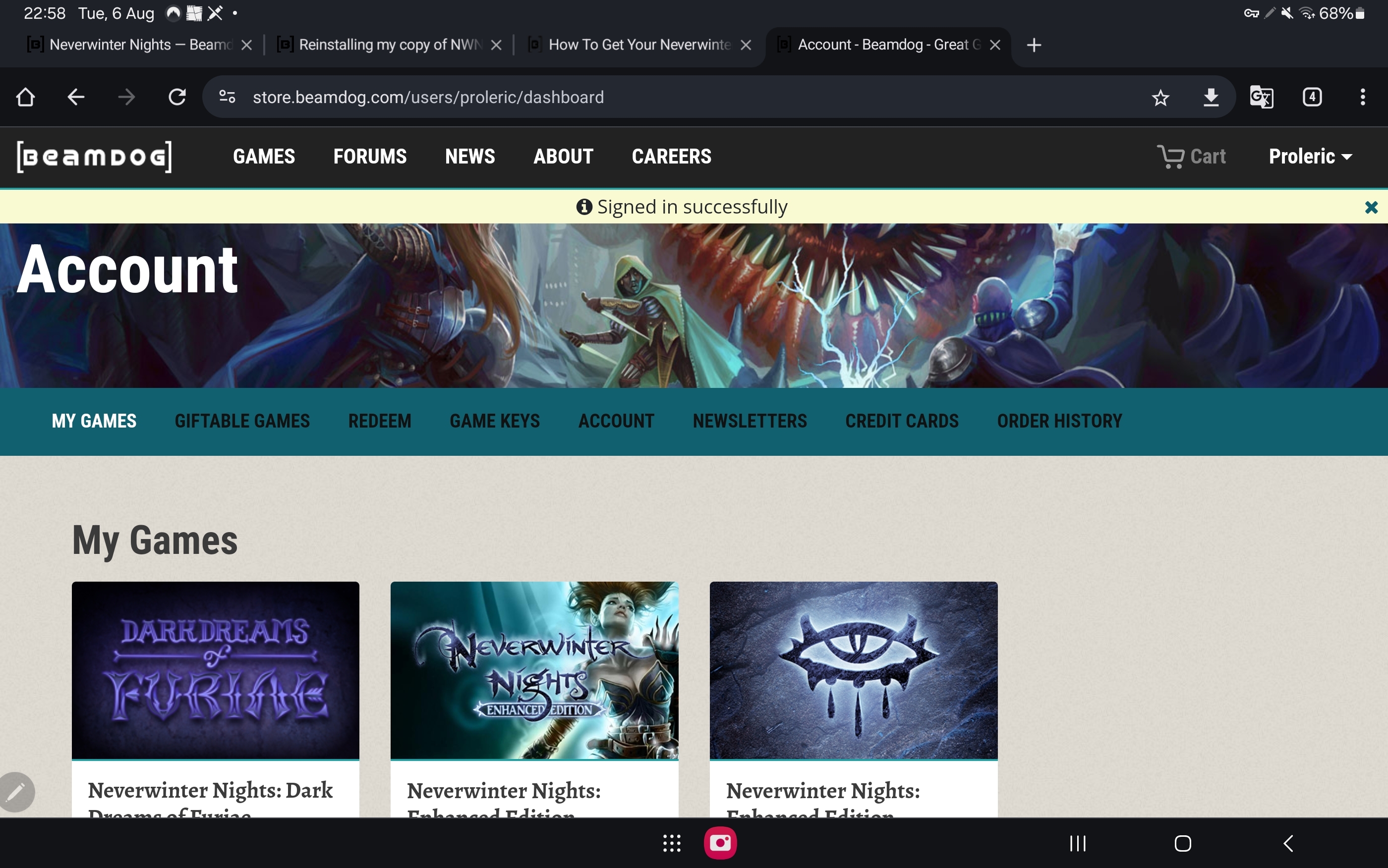
Task: Tap the browser home icon
Action: tap(25, 97)
